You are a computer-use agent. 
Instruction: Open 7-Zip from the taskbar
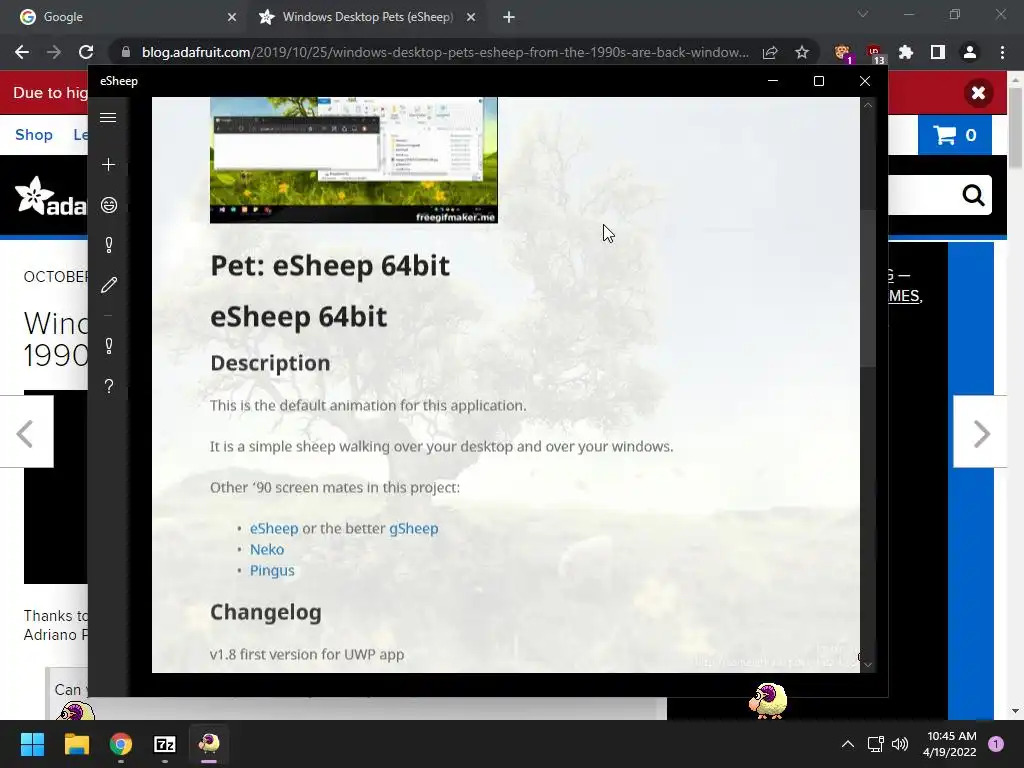(165, 744)
